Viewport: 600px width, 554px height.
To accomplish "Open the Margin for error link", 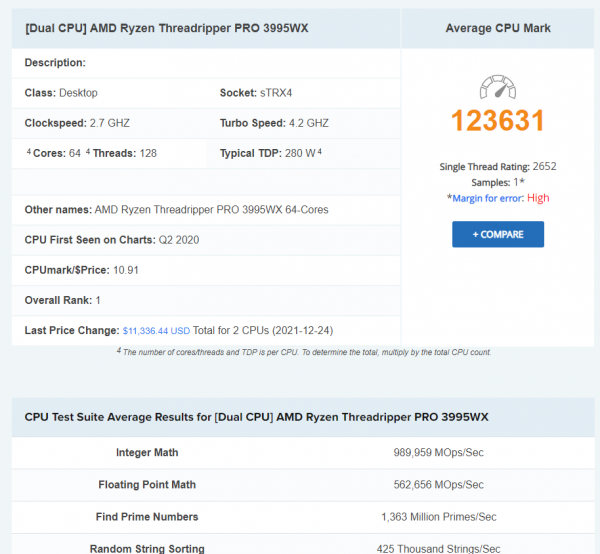I will point(488,198).
